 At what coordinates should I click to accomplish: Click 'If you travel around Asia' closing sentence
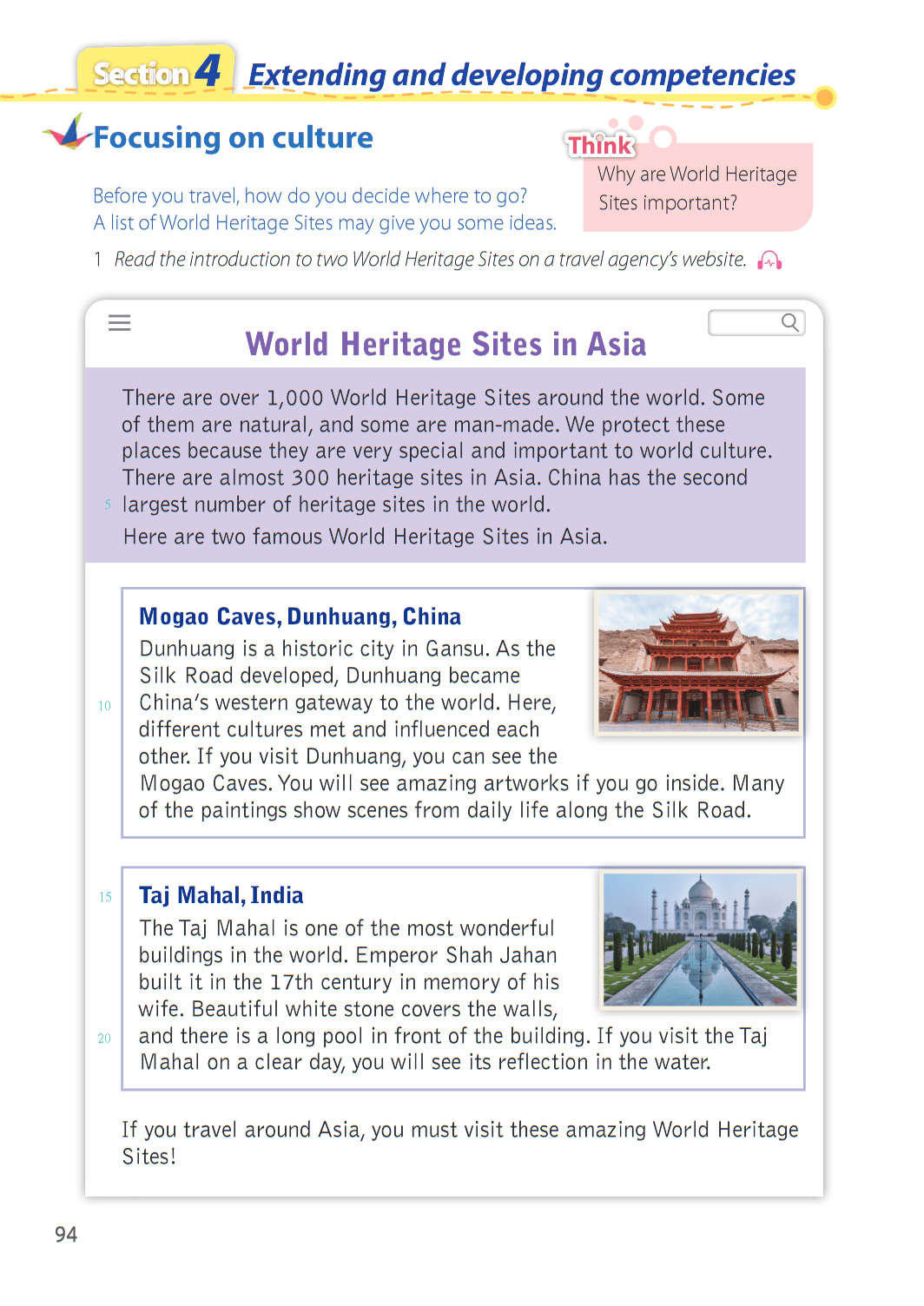point(460,1143)
